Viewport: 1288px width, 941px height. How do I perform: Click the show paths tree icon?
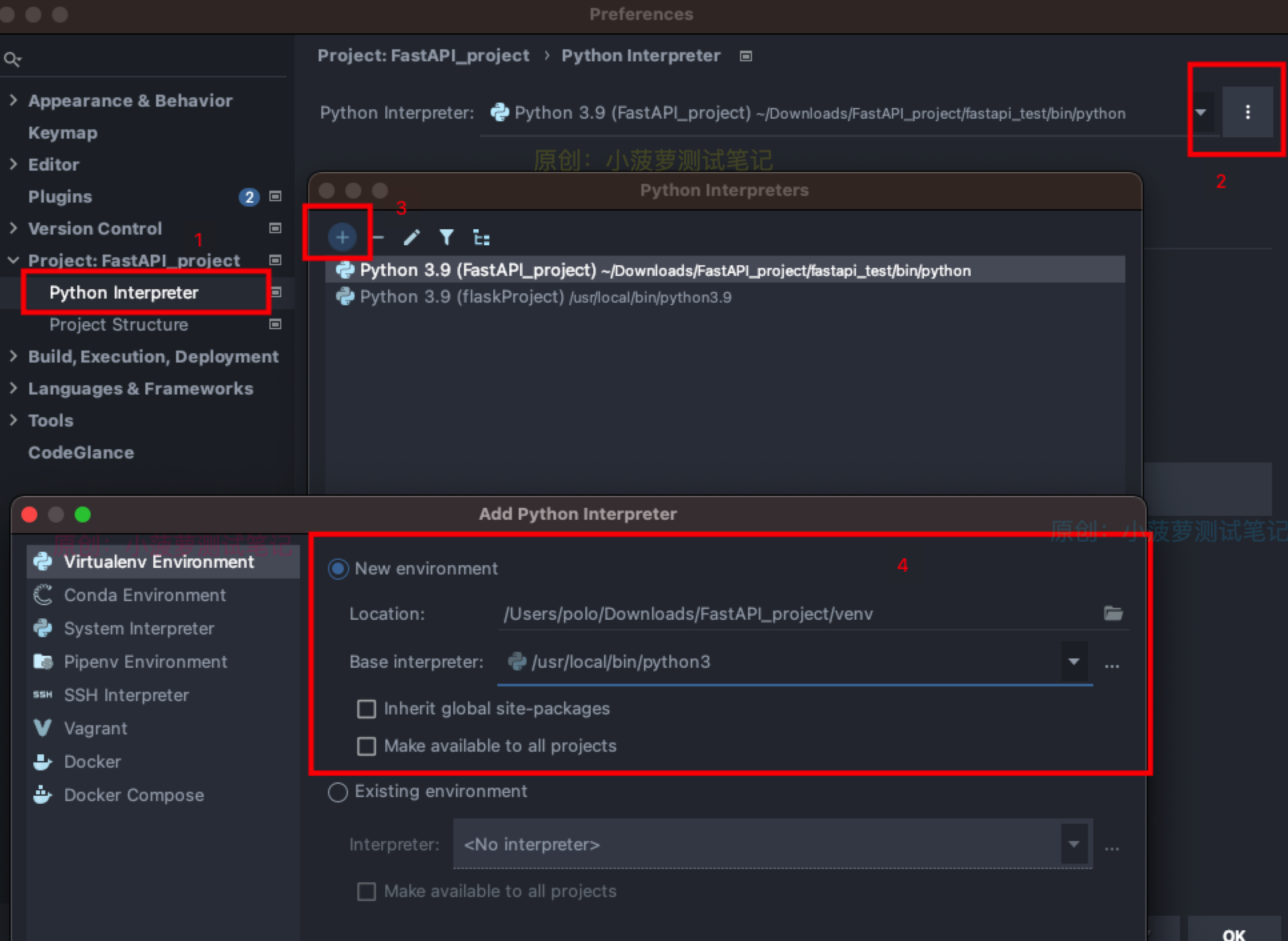pos(481,237)
